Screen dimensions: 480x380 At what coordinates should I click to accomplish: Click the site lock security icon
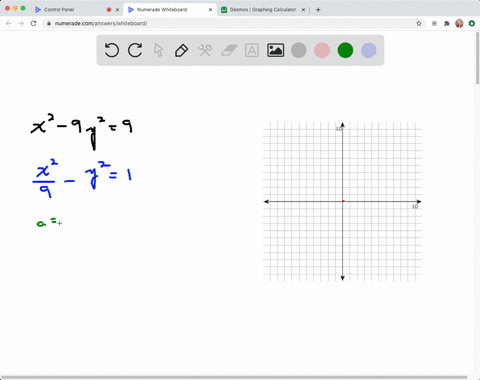[x=49, y=23]
